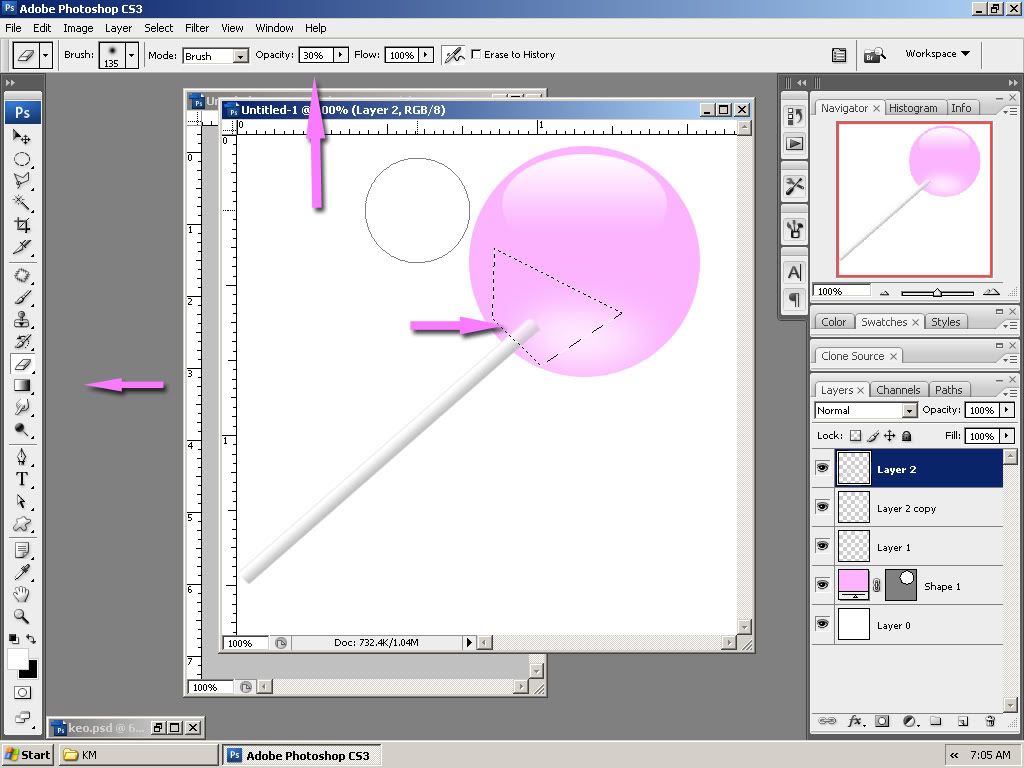Select the Dodge tool
The image size is (1024, 768).
point(22,429)
